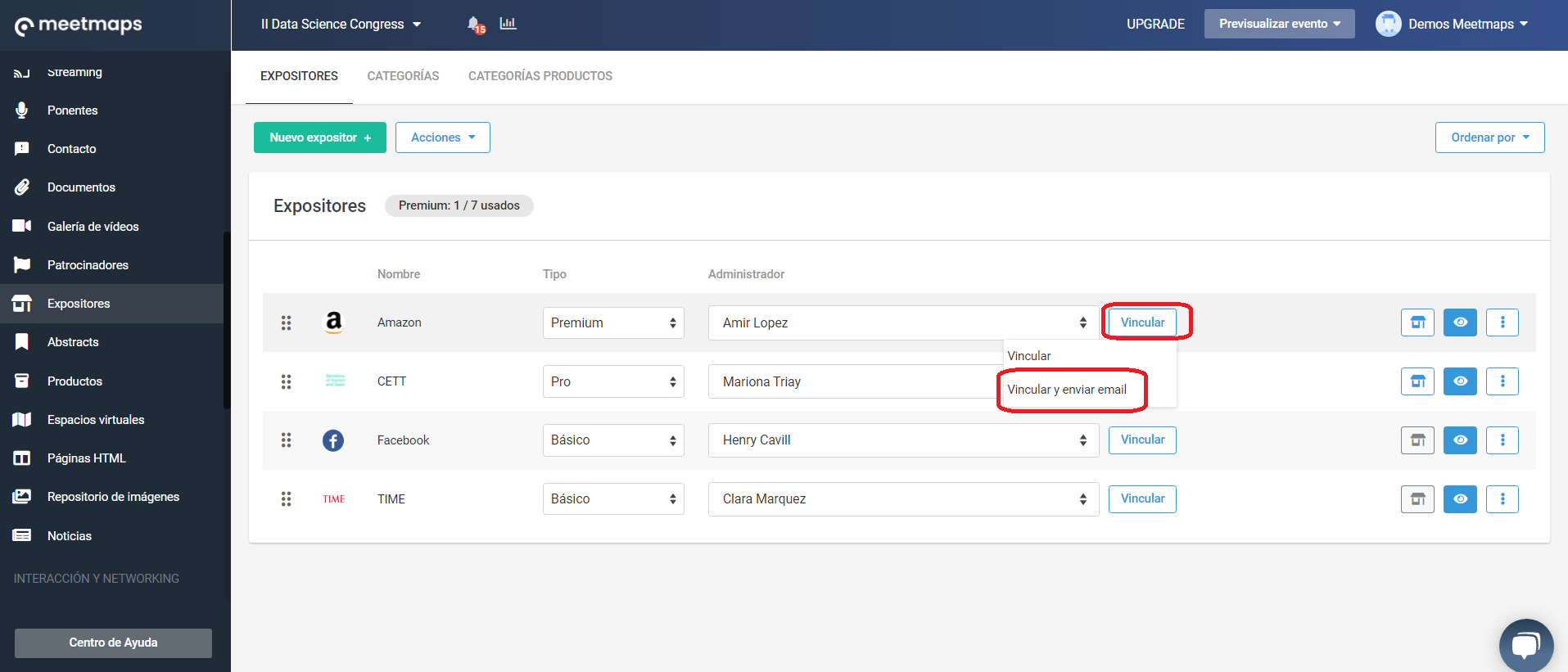Click Vincular button for TIME

point(1142,498)
